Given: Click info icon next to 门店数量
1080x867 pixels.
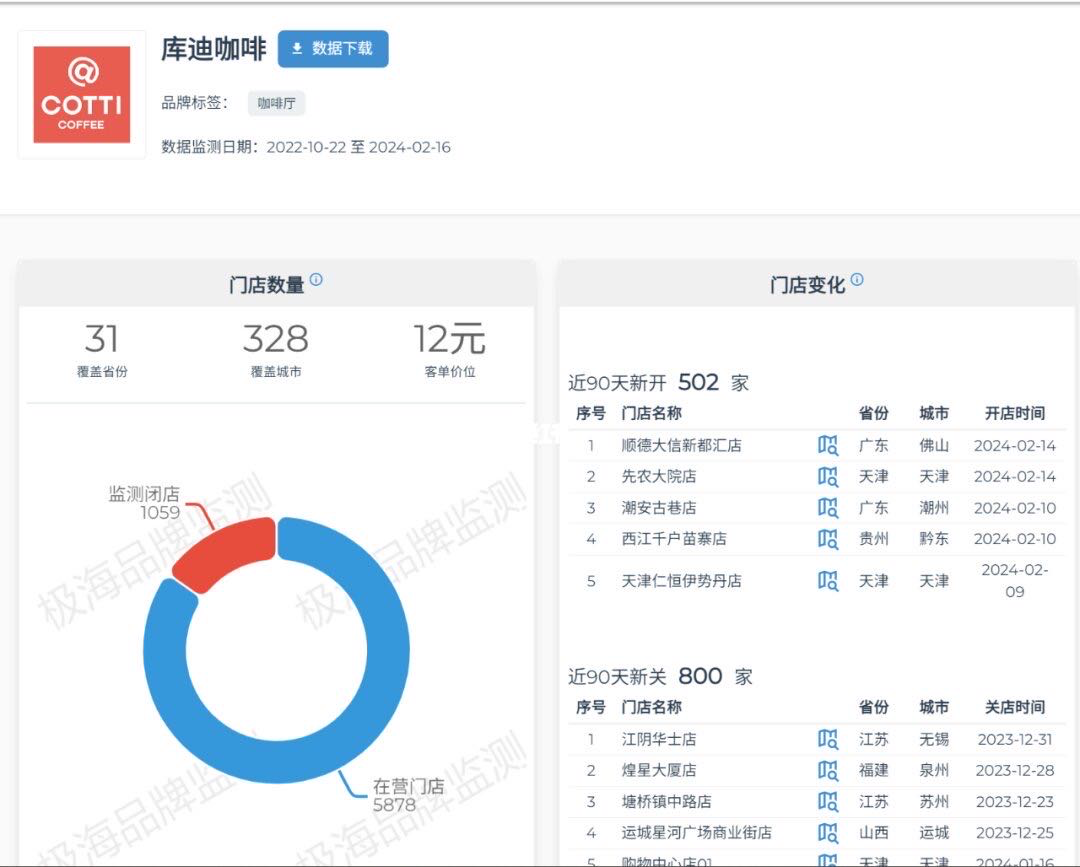Looking at the screenshot, I should [317, 281].
